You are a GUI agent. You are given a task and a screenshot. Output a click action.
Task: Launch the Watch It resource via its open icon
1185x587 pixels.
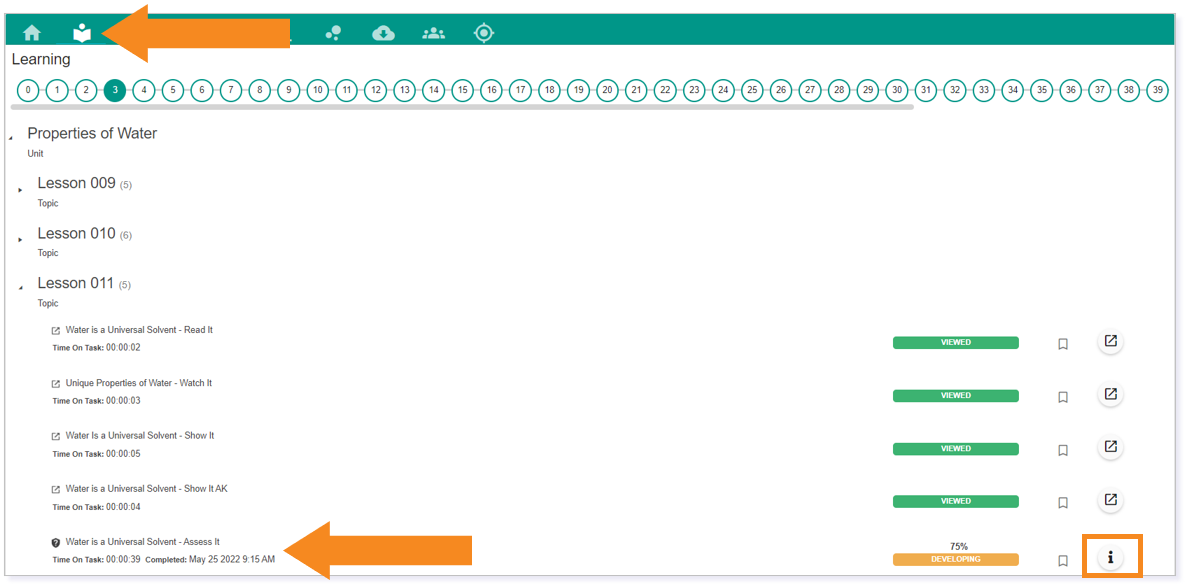(x=1110, y=394)
